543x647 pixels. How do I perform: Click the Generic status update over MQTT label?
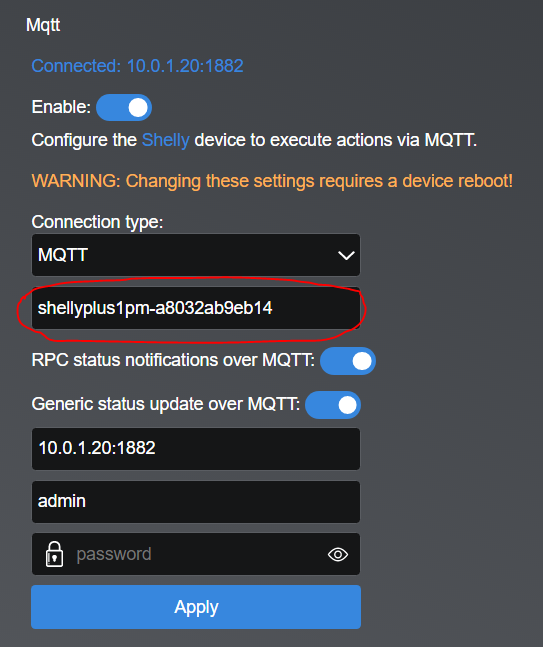[x=166, y=404]
